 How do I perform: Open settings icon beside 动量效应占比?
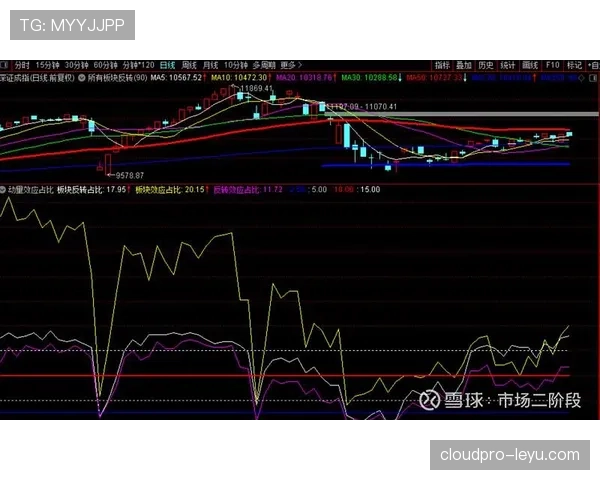(x=3, y=189)
